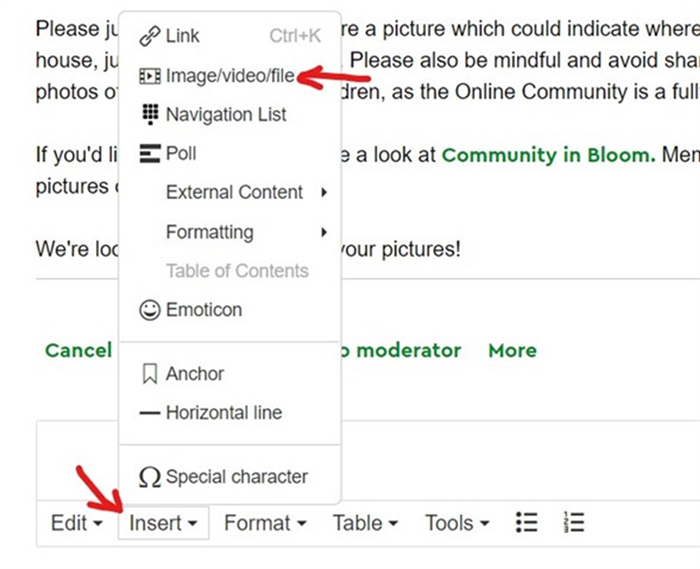This screenshot has width=700, height=569.
Task: Expand the External Content submenu
Action: [245, 192]
